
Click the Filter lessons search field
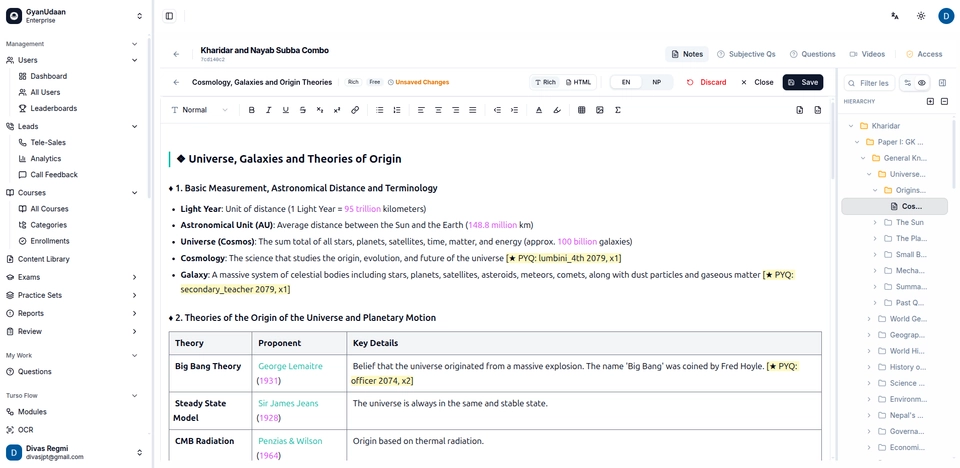pyautogui.click(x=869, y=83)
